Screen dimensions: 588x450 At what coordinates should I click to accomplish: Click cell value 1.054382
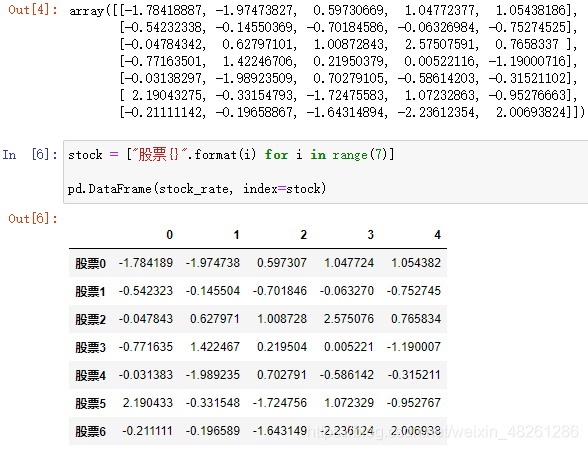(x=416, y=263)
